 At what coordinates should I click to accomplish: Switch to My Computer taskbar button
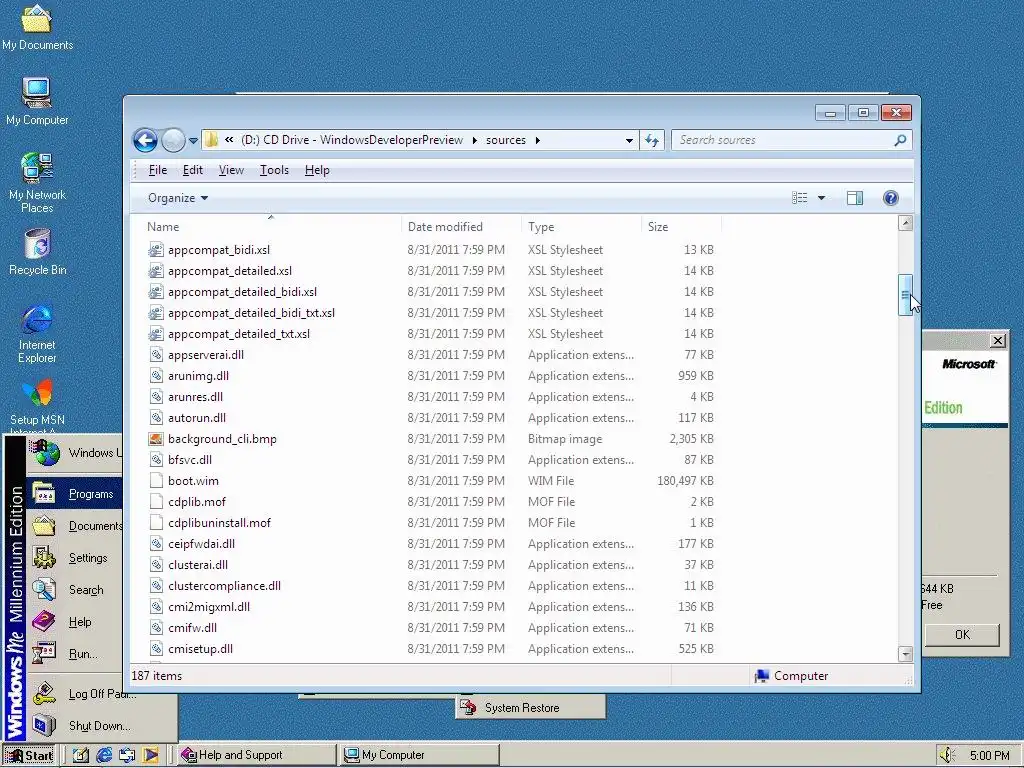click(x=421, y=755)
